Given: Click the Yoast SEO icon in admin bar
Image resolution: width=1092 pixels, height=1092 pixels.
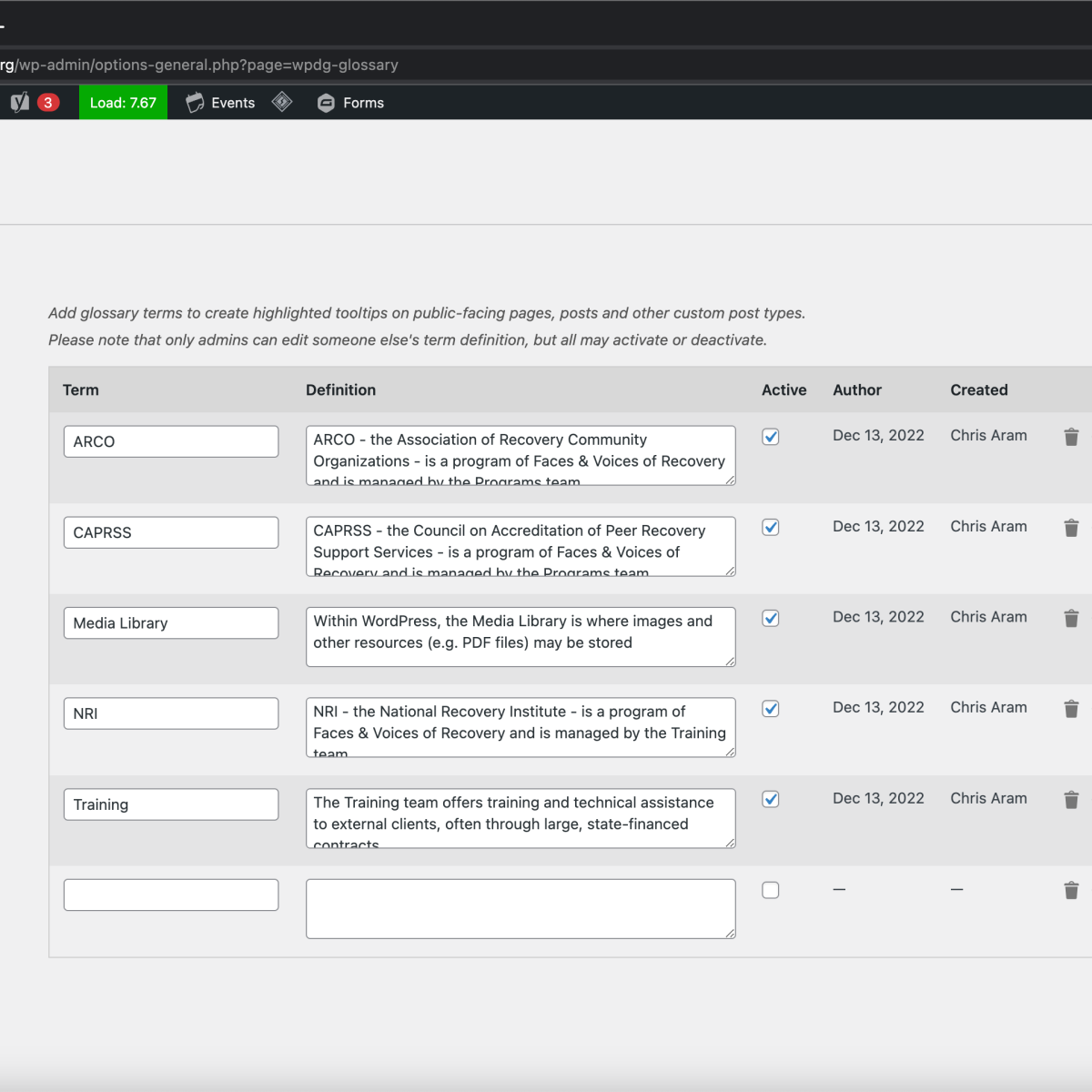Looking at the screenshot, I should [20, 103].
